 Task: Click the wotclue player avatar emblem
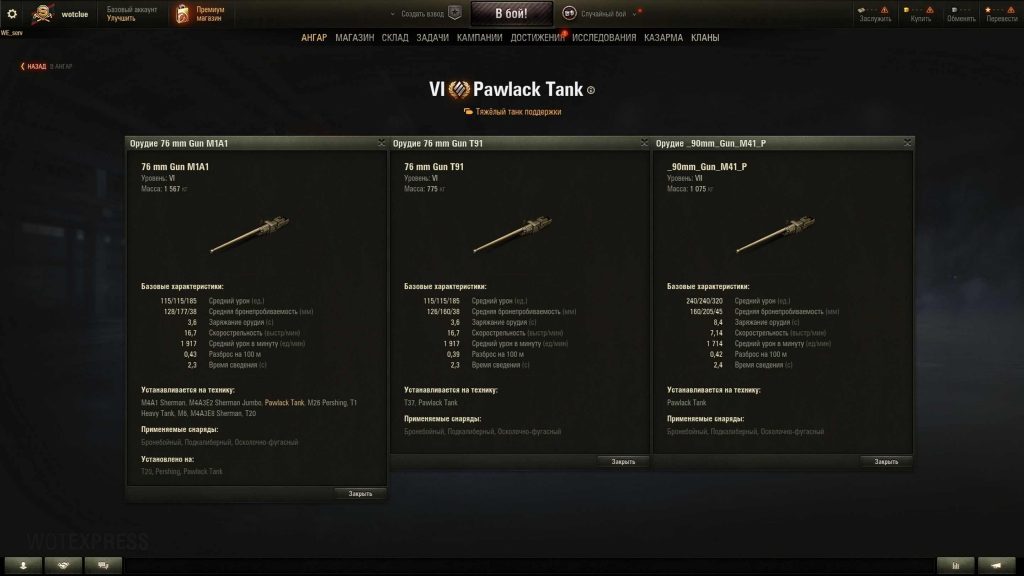(43, 13)
